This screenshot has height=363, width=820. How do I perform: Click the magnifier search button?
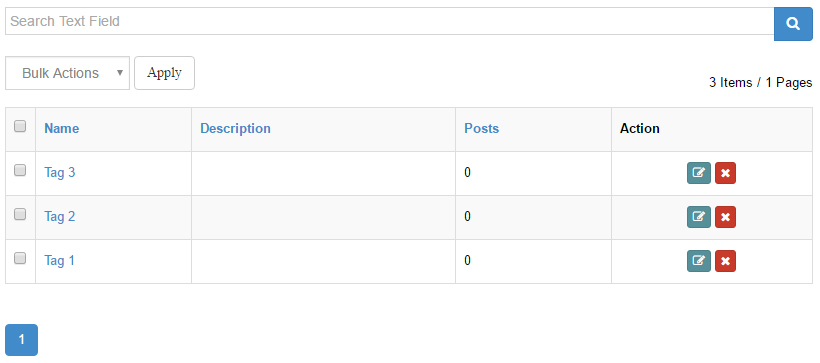click(x=793, y=24)
